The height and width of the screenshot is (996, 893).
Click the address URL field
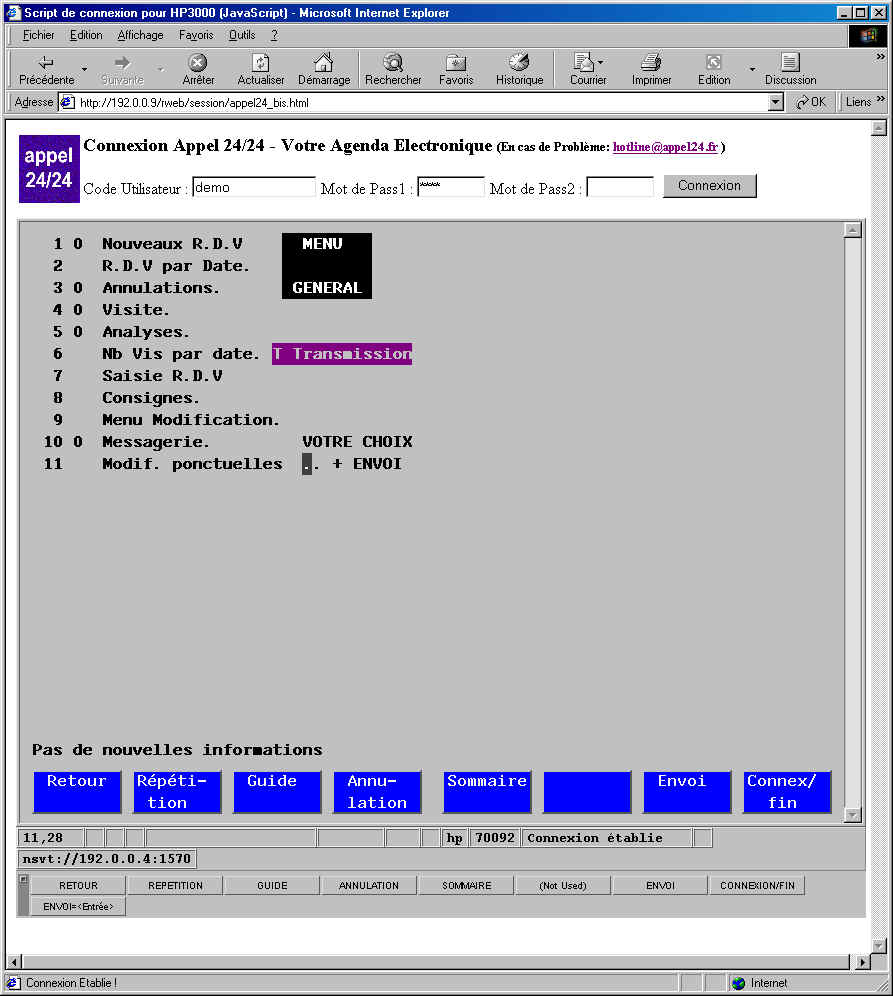click(x=421, y=102)
